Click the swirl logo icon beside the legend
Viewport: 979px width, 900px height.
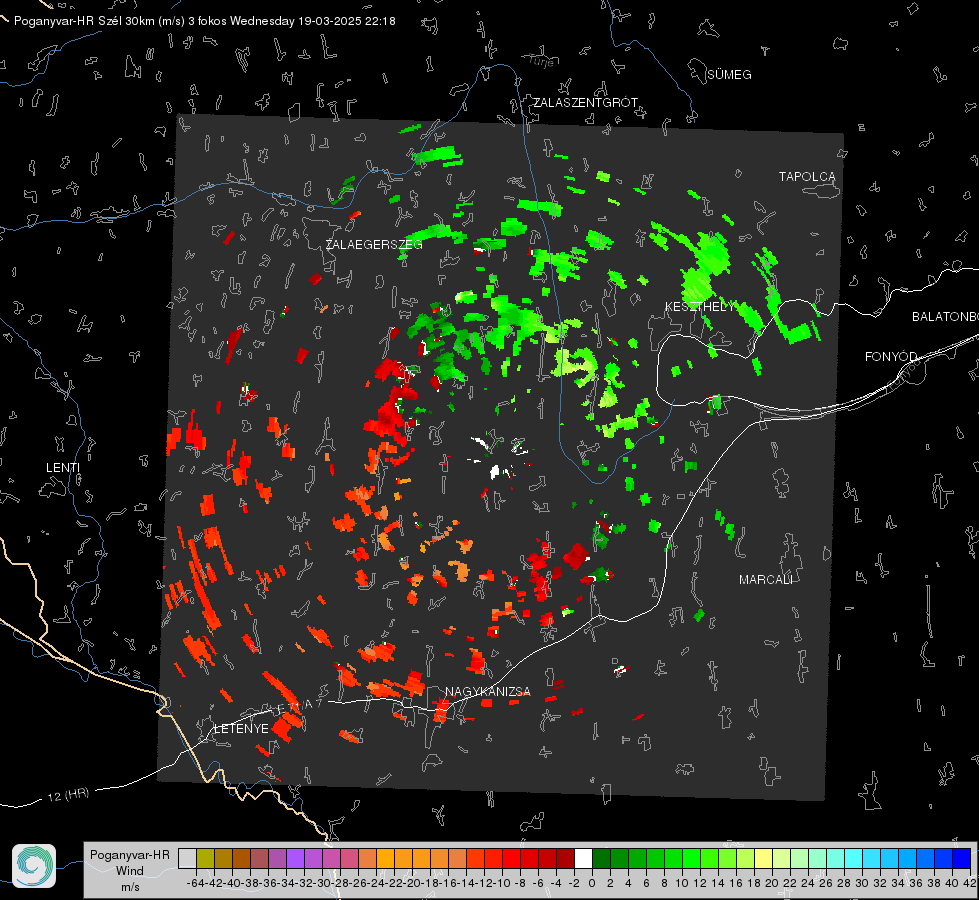point(34,866)
